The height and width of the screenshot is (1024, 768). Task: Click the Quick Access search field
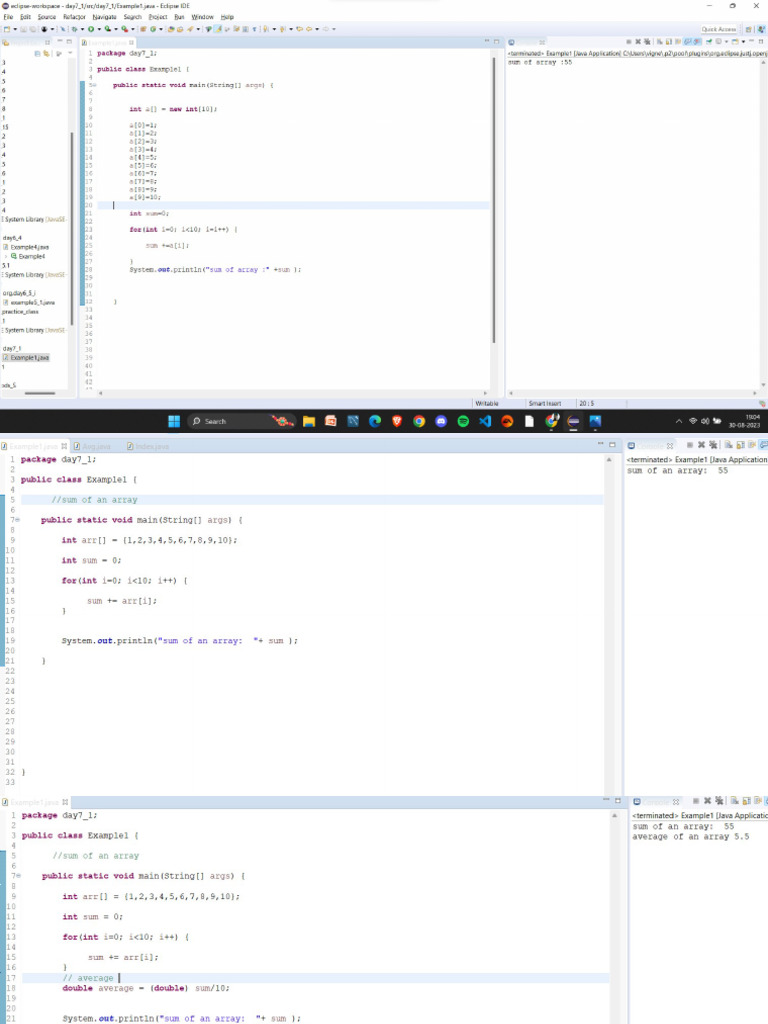point(719,29)
